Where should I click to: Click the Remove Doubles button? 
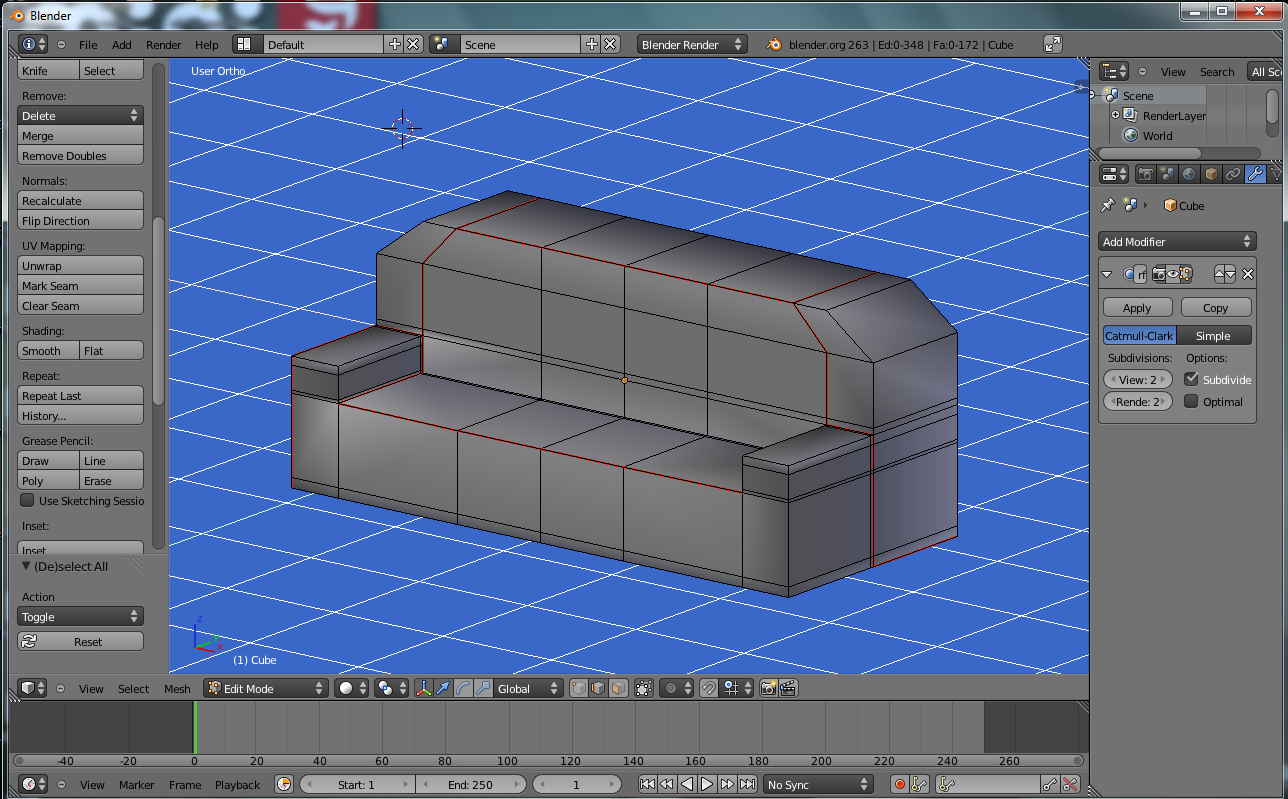point(80,156)
